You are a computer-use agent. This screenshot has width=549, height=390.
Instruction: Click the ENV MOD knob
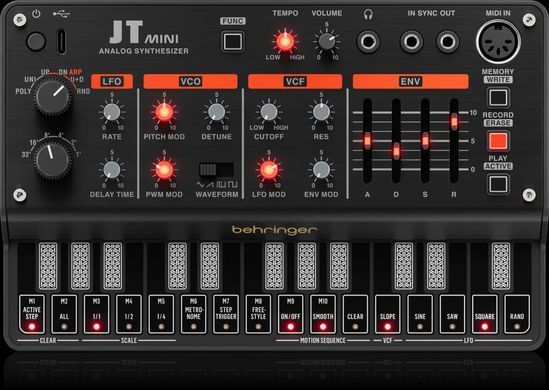[321, 170]
